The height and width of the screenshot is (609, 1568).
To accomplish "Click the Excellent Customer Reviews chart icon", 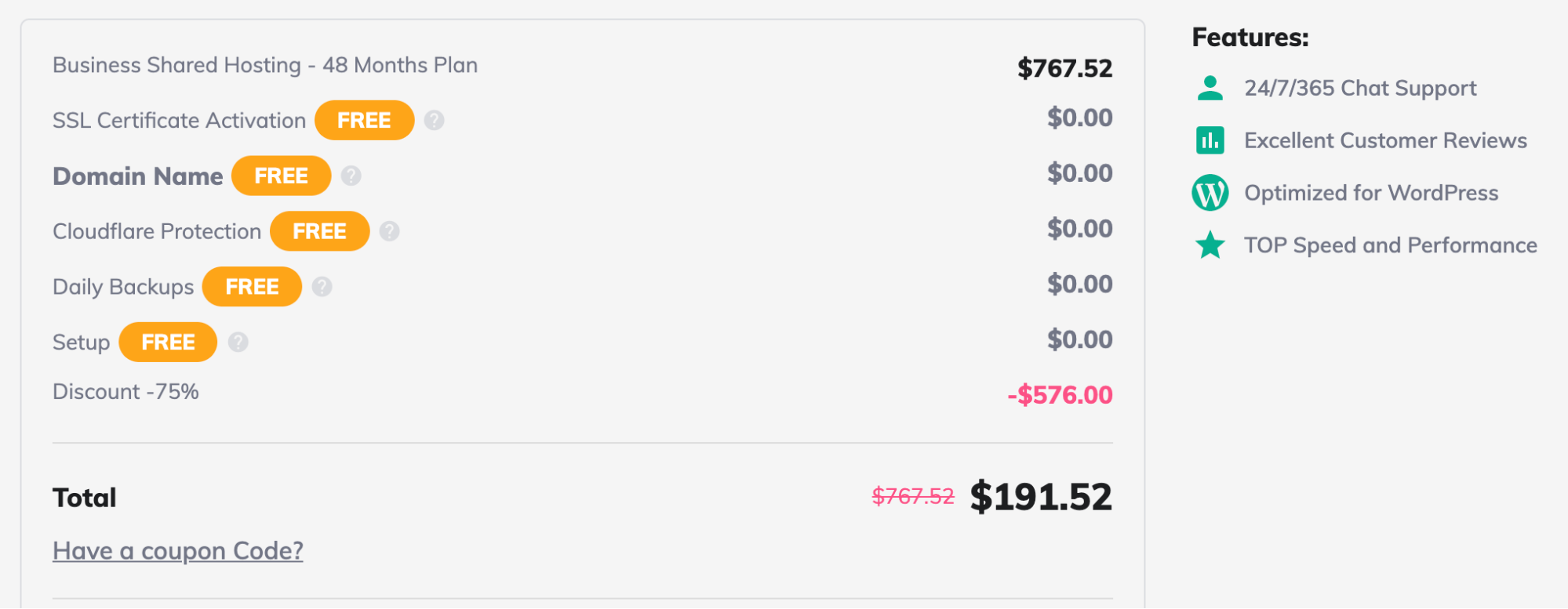I will (1209, 140).
